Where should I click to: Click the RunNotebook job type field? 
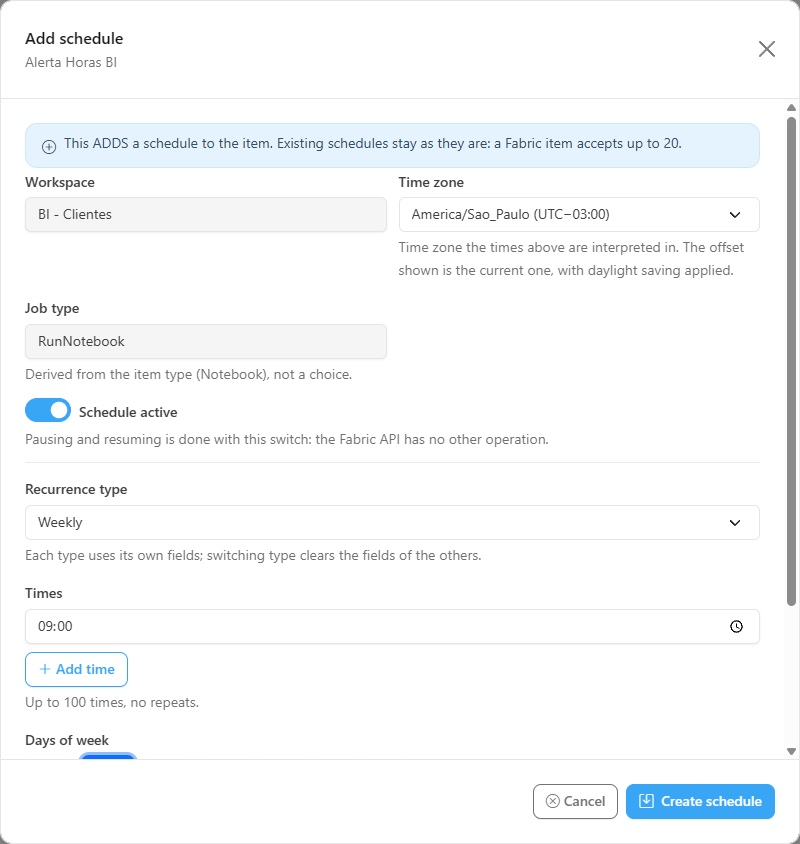[x=206, y=341]
